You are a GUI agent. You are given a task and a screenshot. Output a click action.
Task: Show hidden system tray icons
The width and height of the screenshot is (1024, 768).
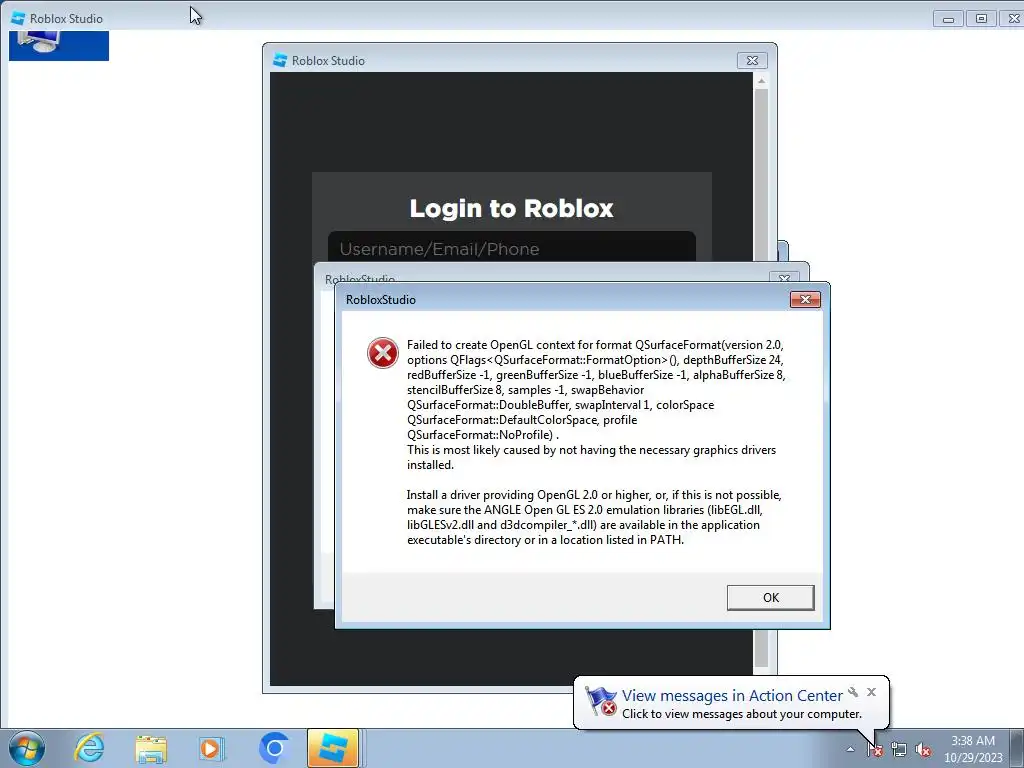[x=850, y=749]
